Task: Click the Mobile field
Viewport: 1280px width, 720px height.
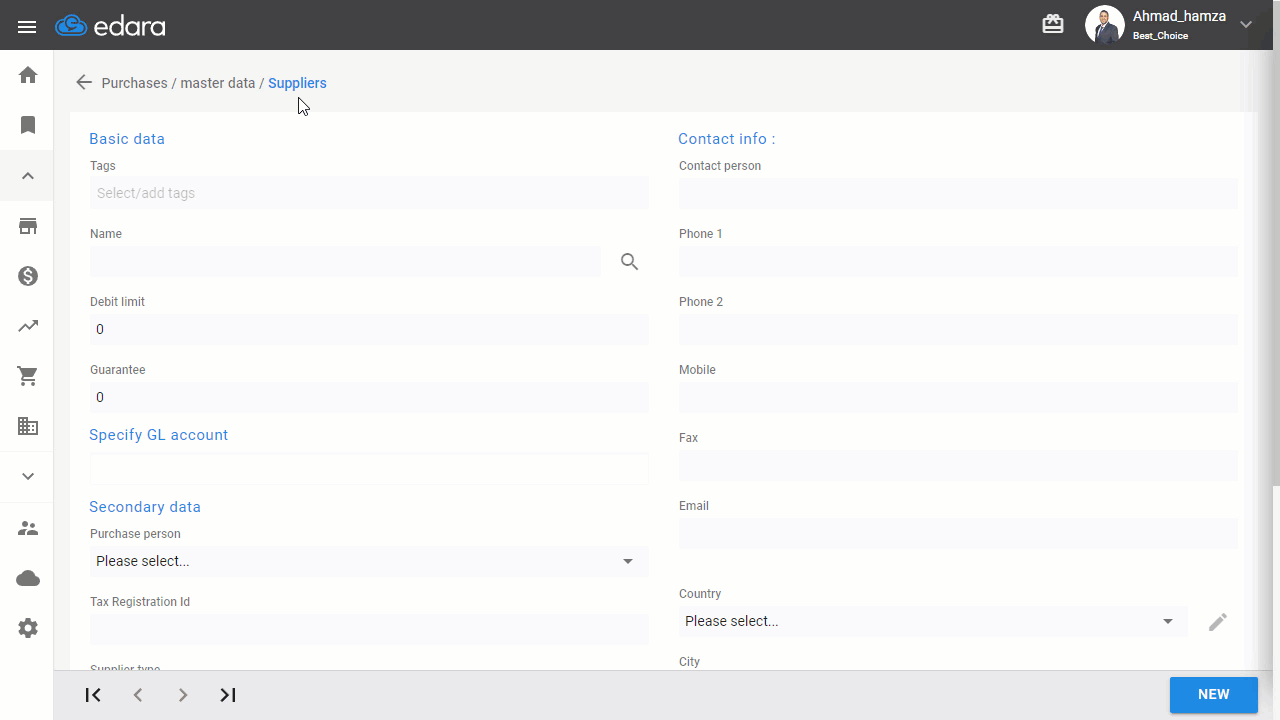Action: pyautogui.click(x=958, y=397)
